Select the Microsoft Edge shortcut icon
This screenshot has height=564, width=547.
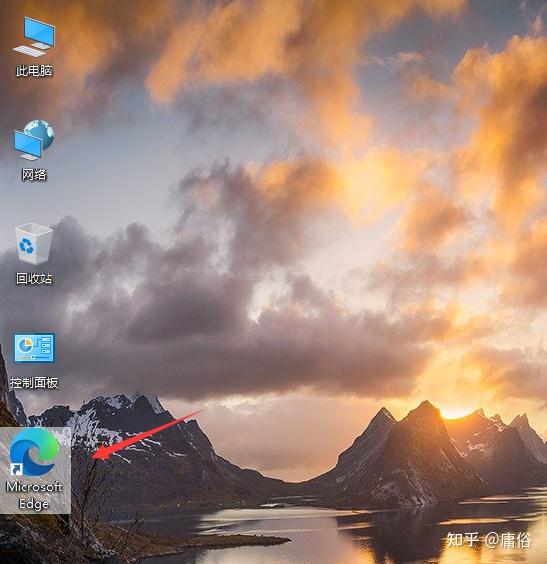click(34, 452)
